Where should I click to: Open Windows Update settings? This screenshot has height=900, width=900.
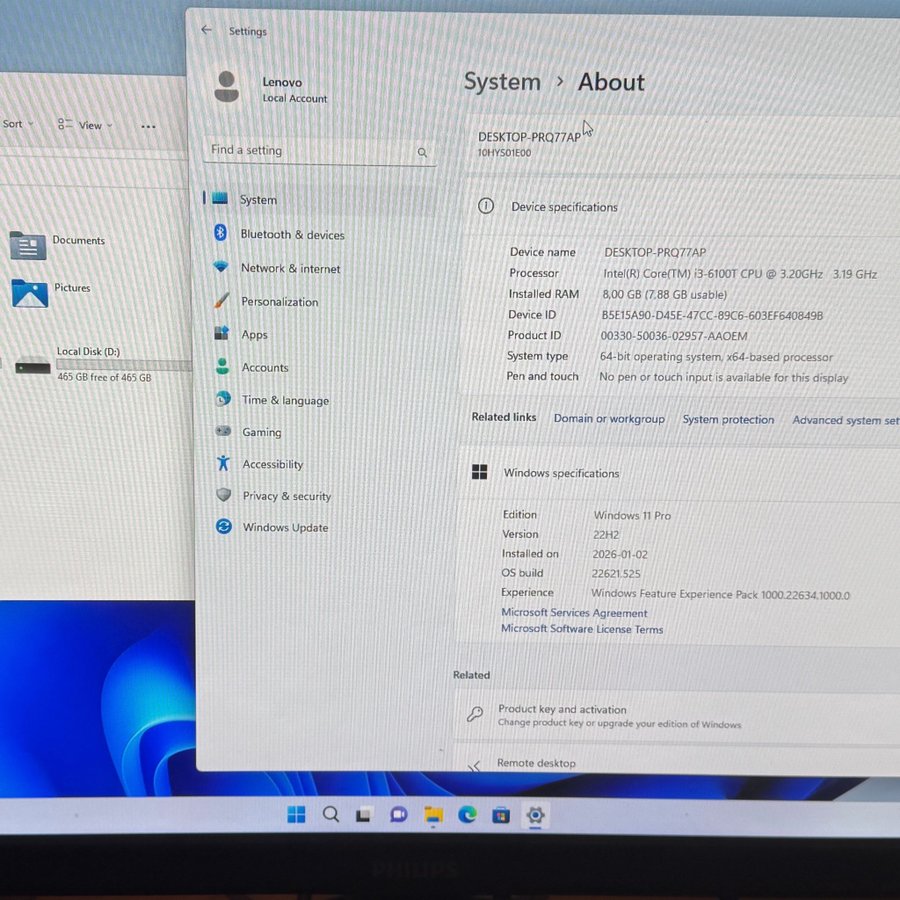pyautogui.click(x=285, y=528)
